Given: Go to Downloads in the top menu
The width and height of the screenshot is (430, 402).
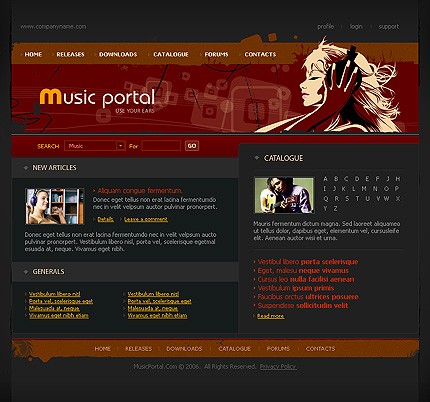Looking at the screenshot, I should click(x=118, y=54).
